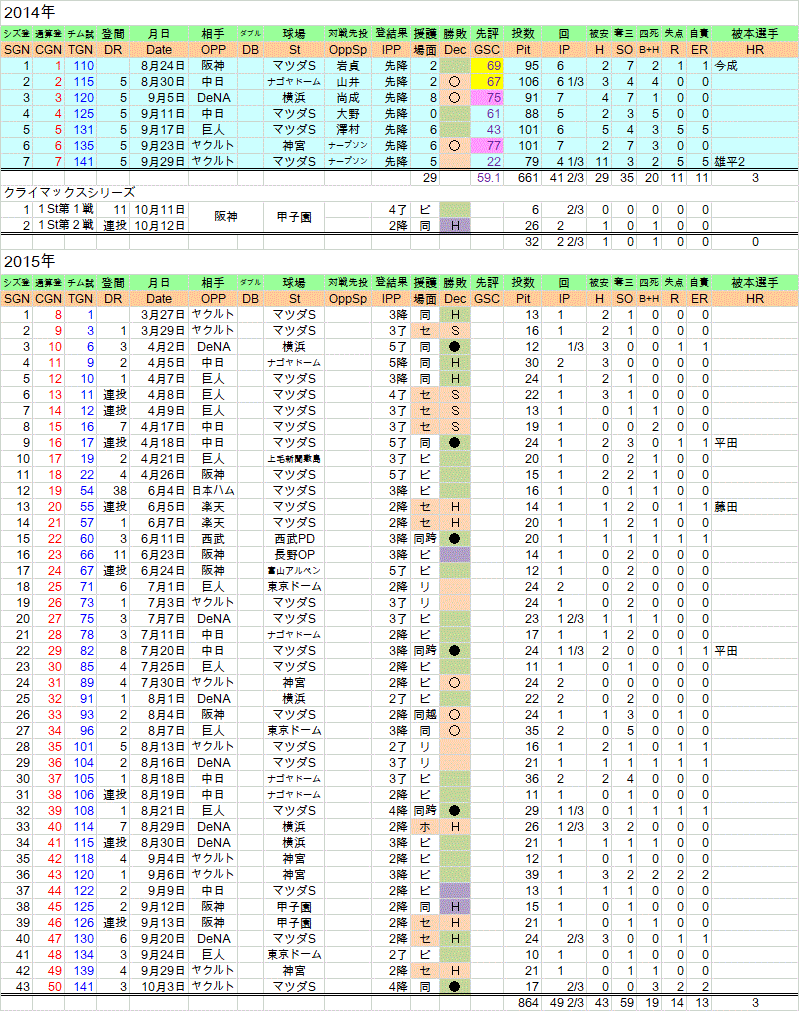This screenshot has height=1011, width=799.
Task: Select the win circle in 7月30日 row
Action: tap(455, 683)
